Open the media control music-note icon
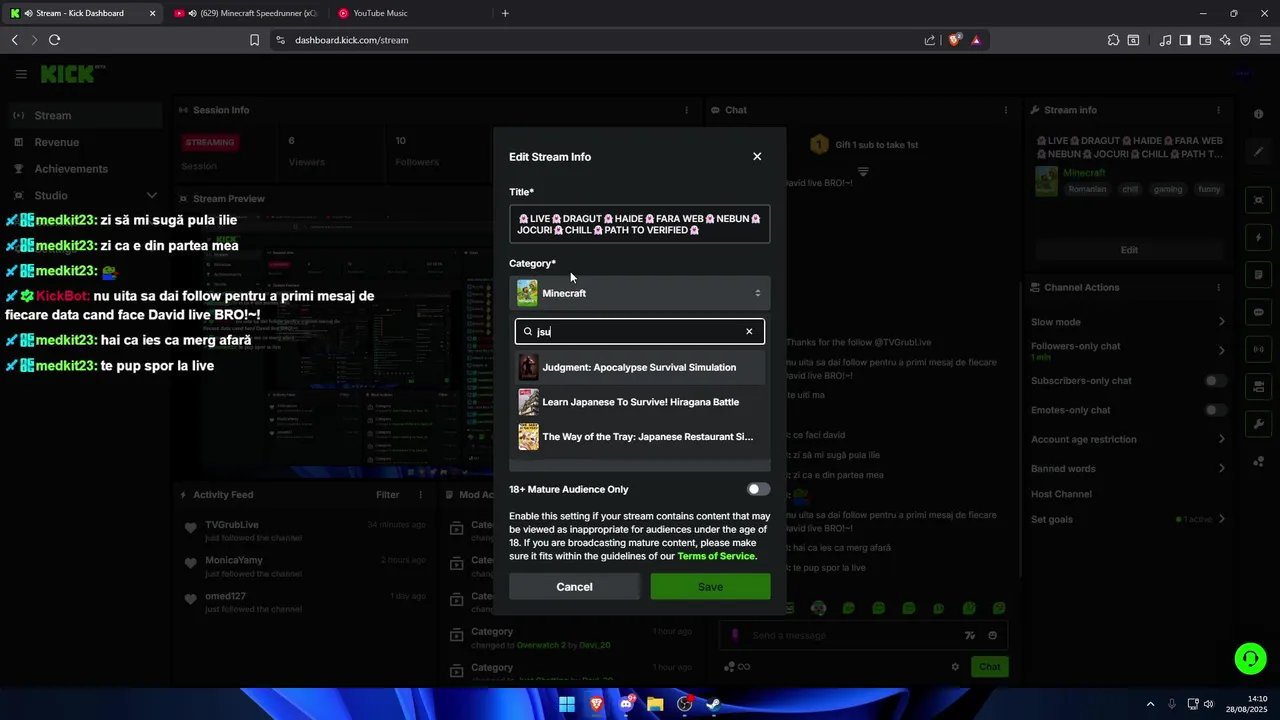Image resolution: width=1280 pixels, height=720 pixels. click(x=1166, y=40)
